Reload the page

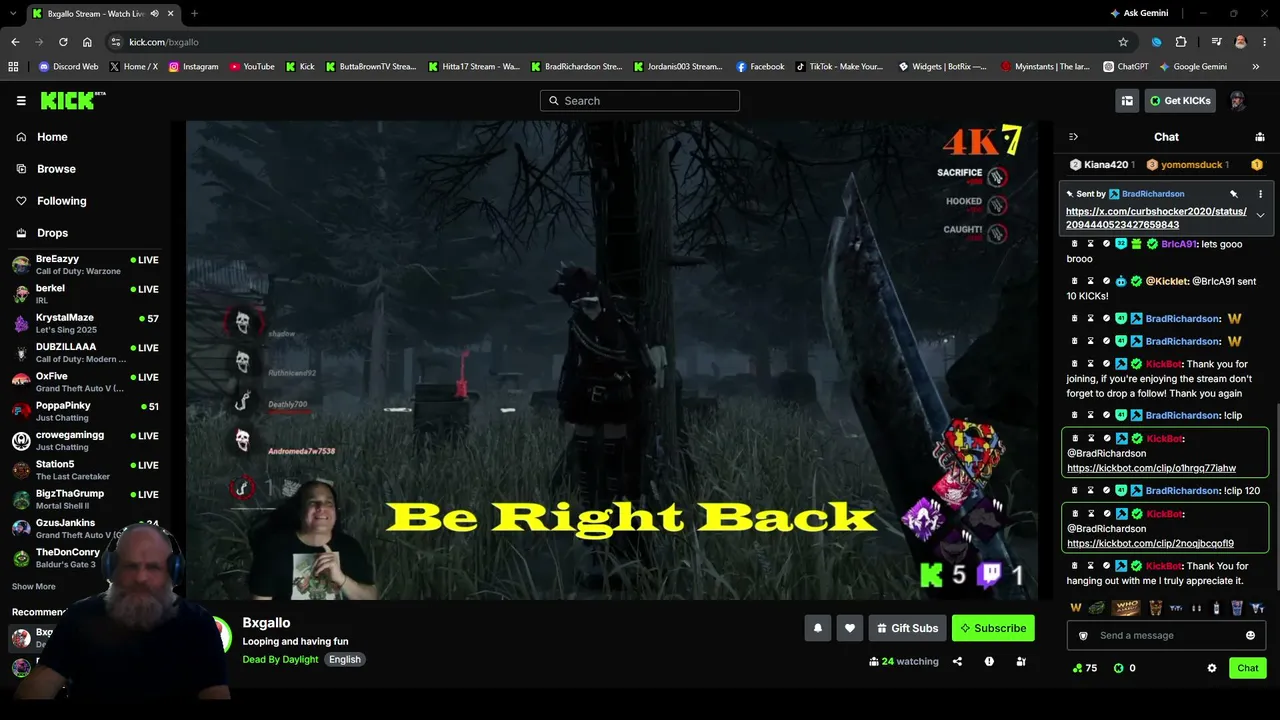pyautogui.click(x=63, y=42)
